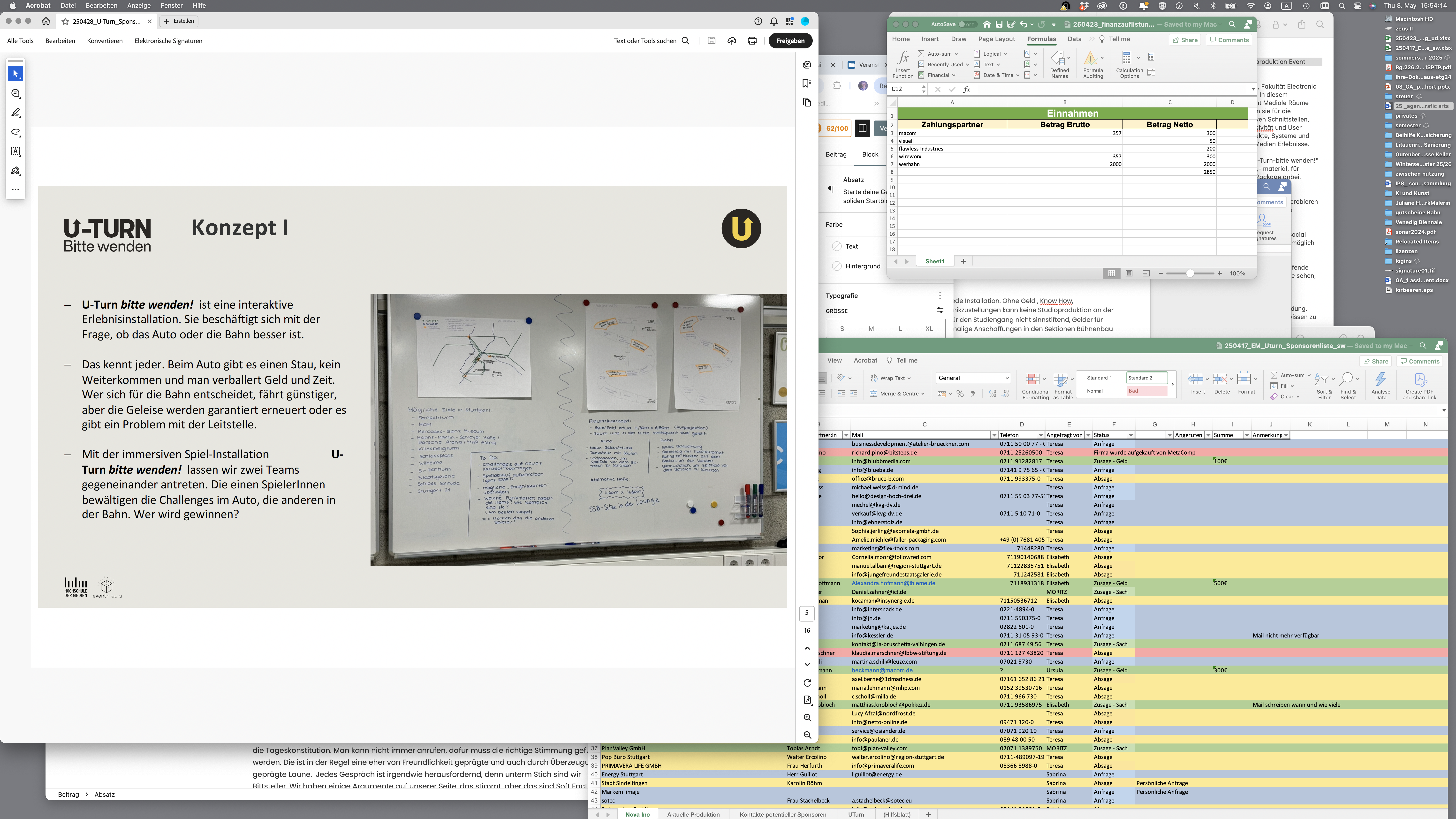The height and width of the screenshot is (819, 1456).
Task: Open filter dropdown on Status column header
Action: [1130, 435]
